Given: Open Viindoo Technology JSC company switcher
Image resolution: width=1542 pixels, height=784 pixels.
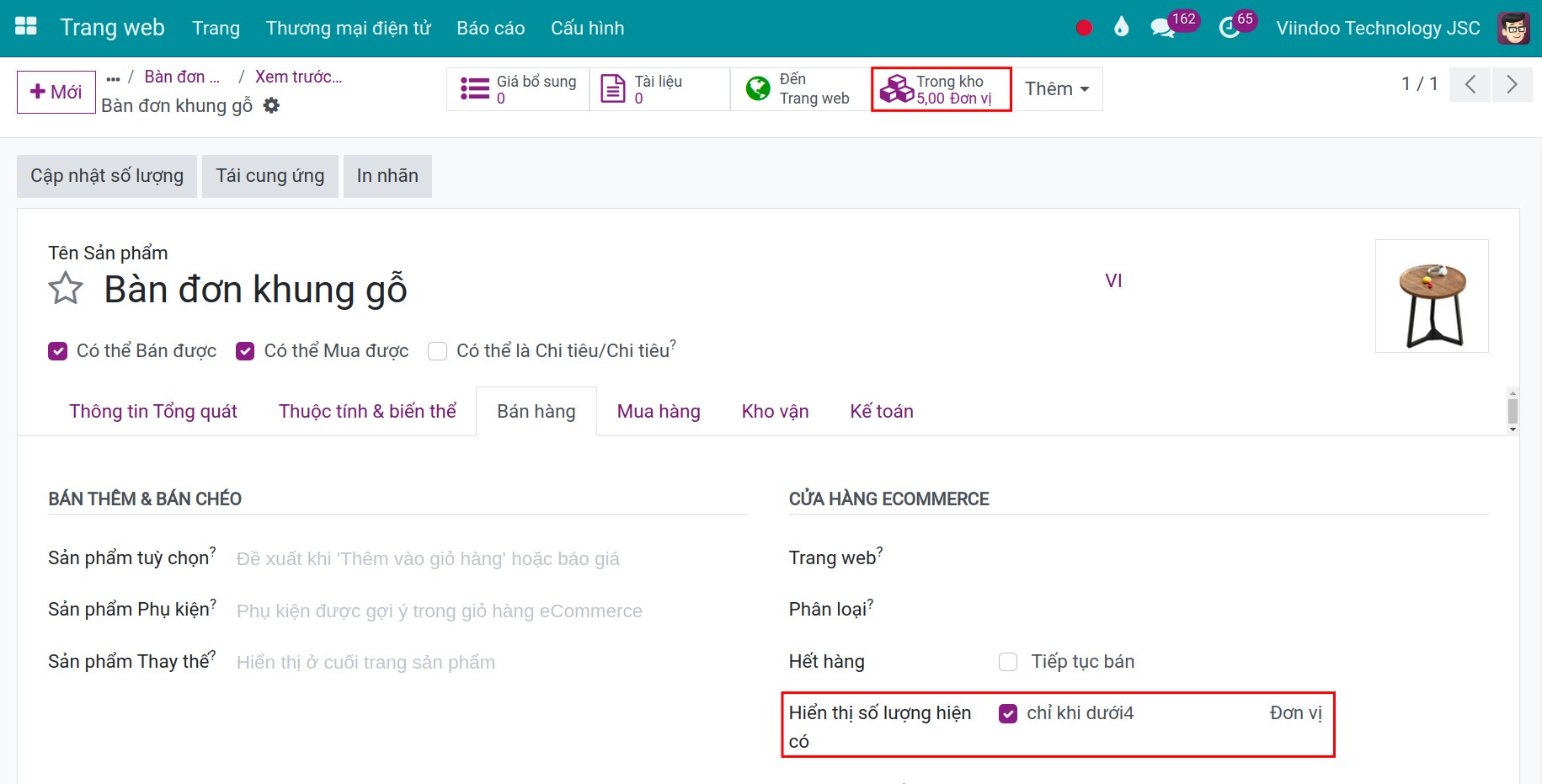Looking at the screenshot, I should point(1378,28).
